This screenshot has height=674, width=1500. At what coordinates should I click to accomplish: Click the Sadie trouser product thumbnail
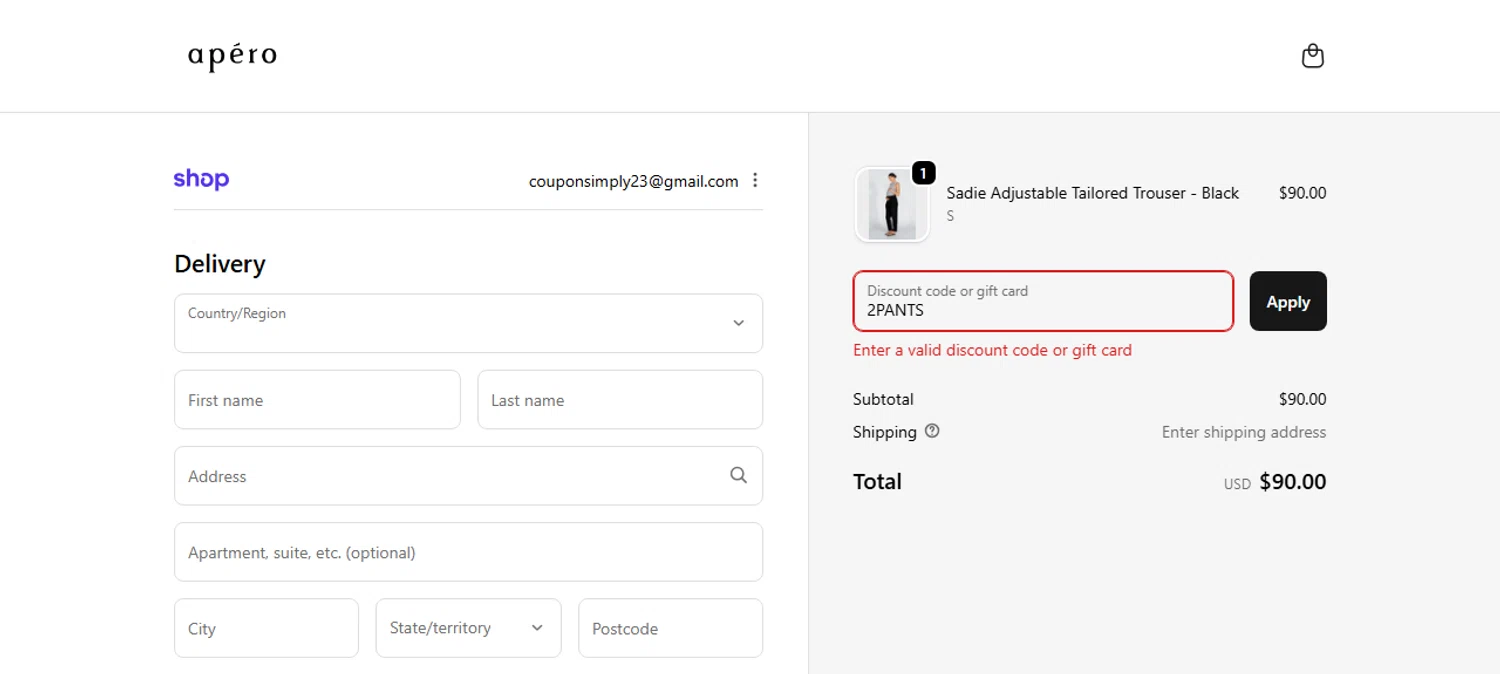(x=892, y=204)
